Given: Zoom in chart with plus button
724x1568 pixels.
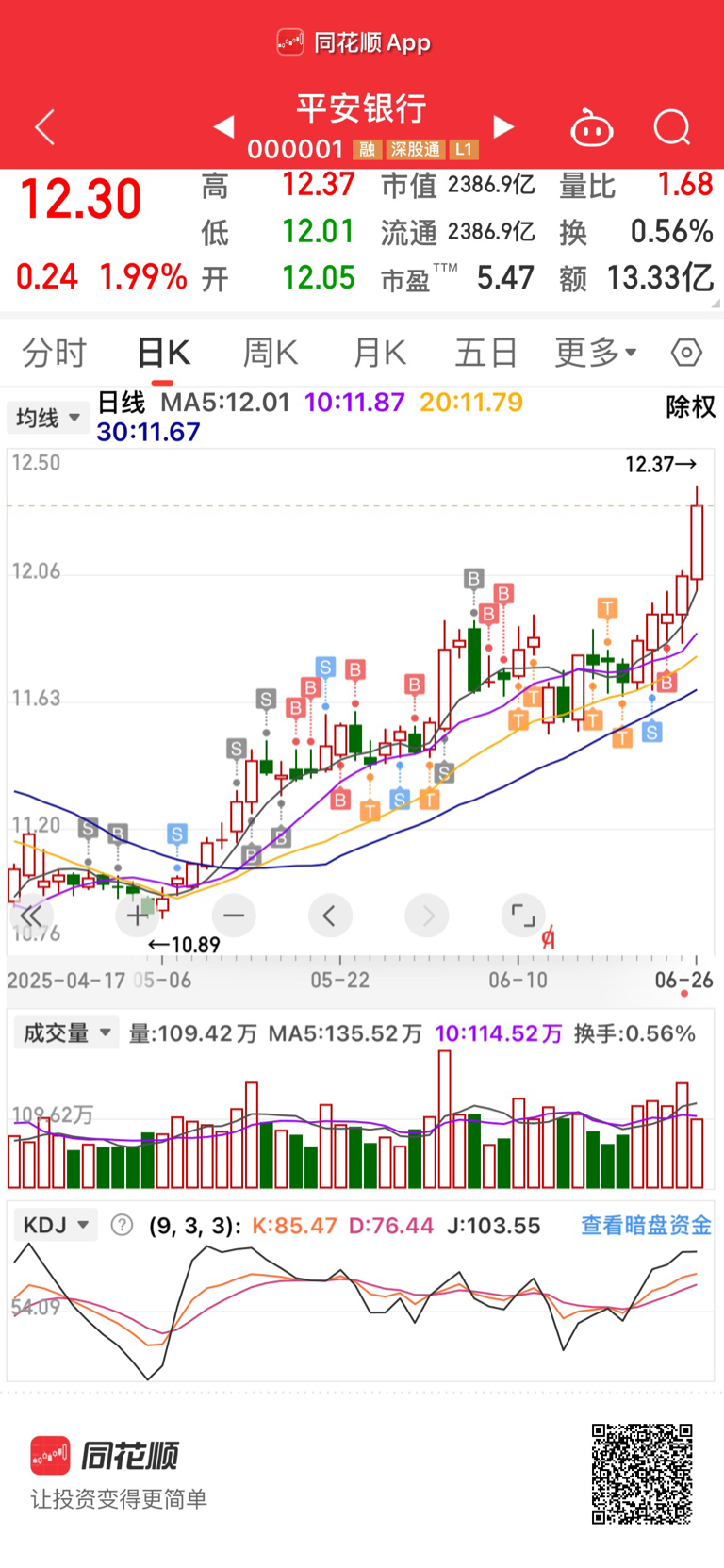Looking at the screenshot, I should tap(138, 916).
